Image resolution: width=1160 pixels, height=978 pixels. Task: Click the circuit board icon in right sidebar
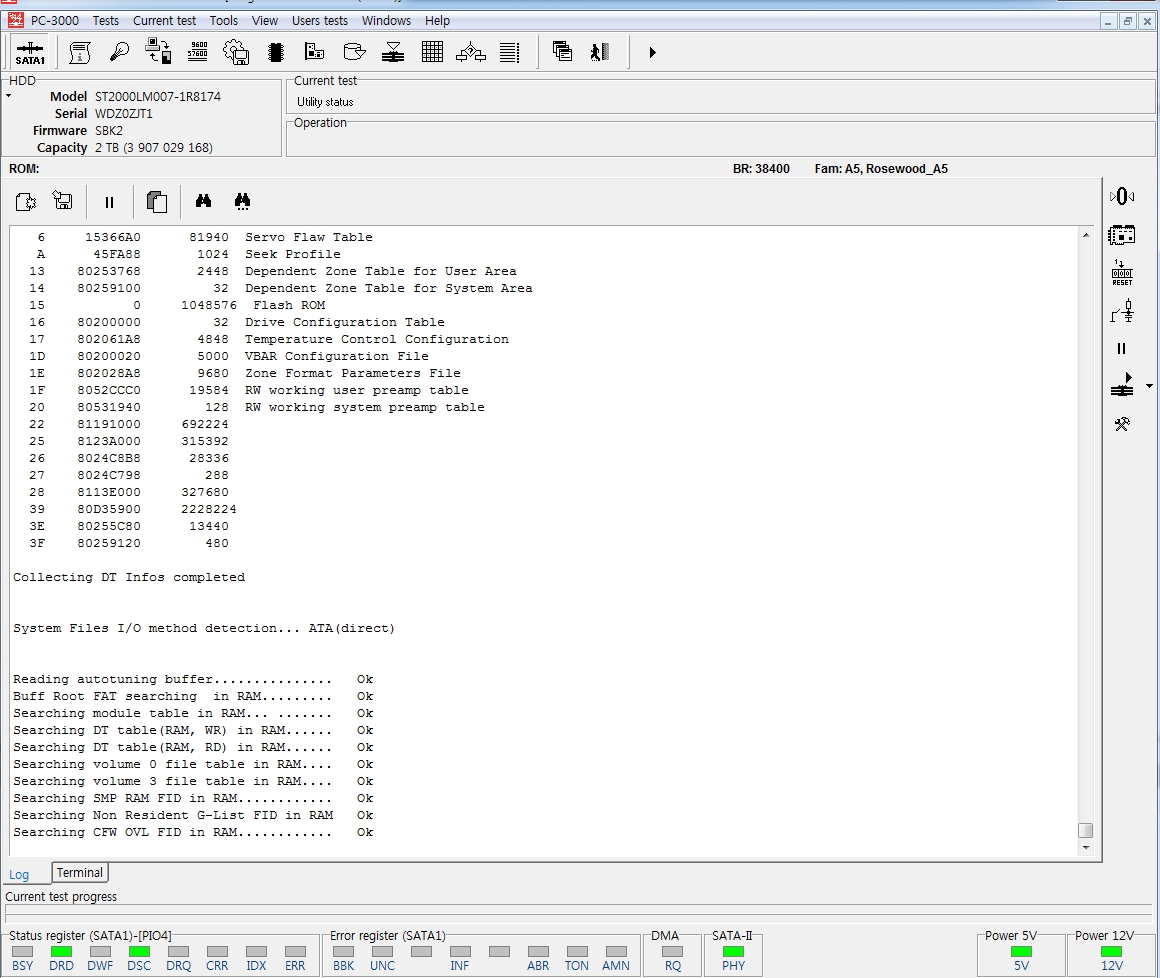coord(1122,235)
